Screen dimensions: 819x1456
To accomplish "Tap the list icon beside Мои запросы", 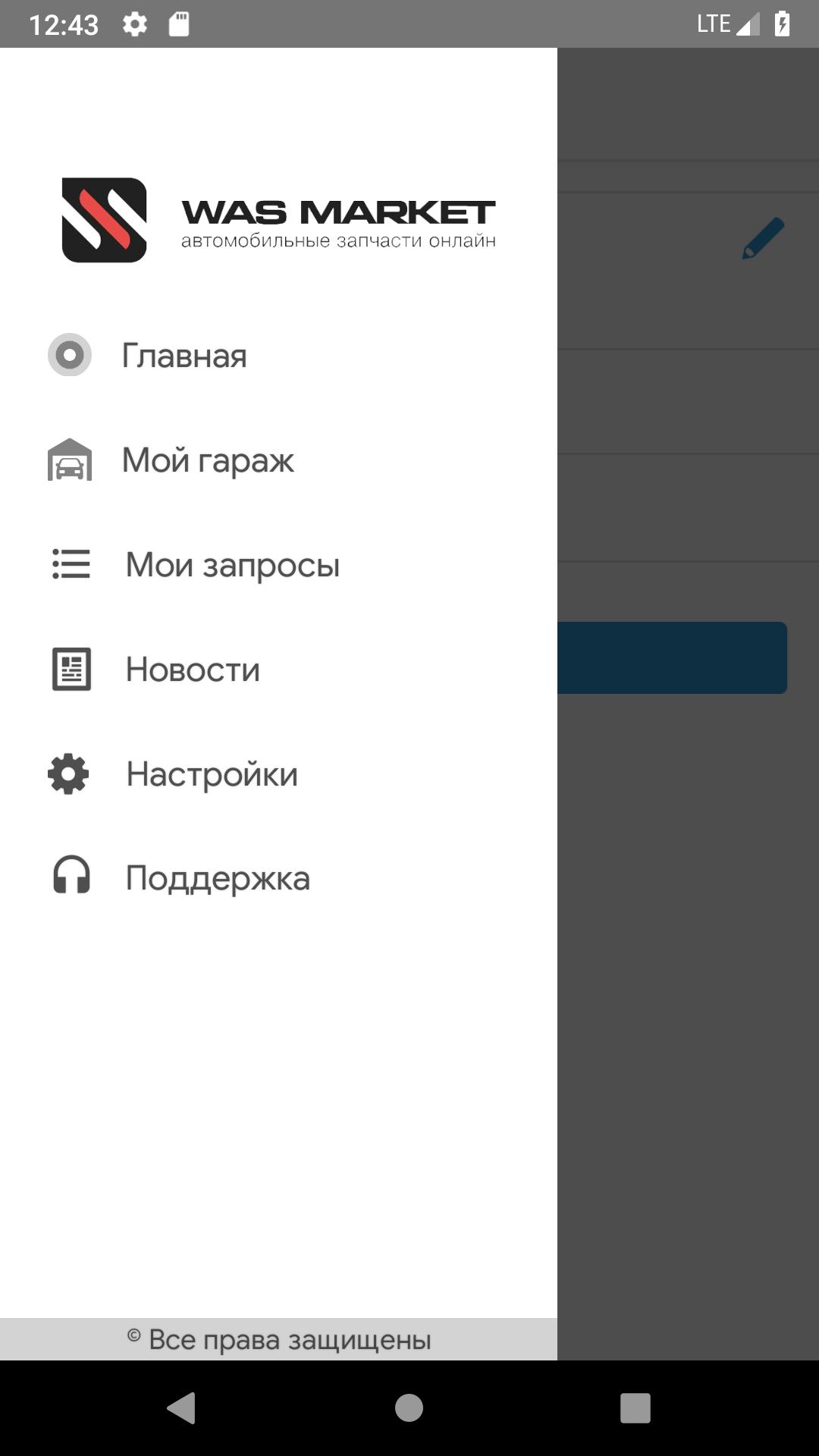I will coord(71,564).
